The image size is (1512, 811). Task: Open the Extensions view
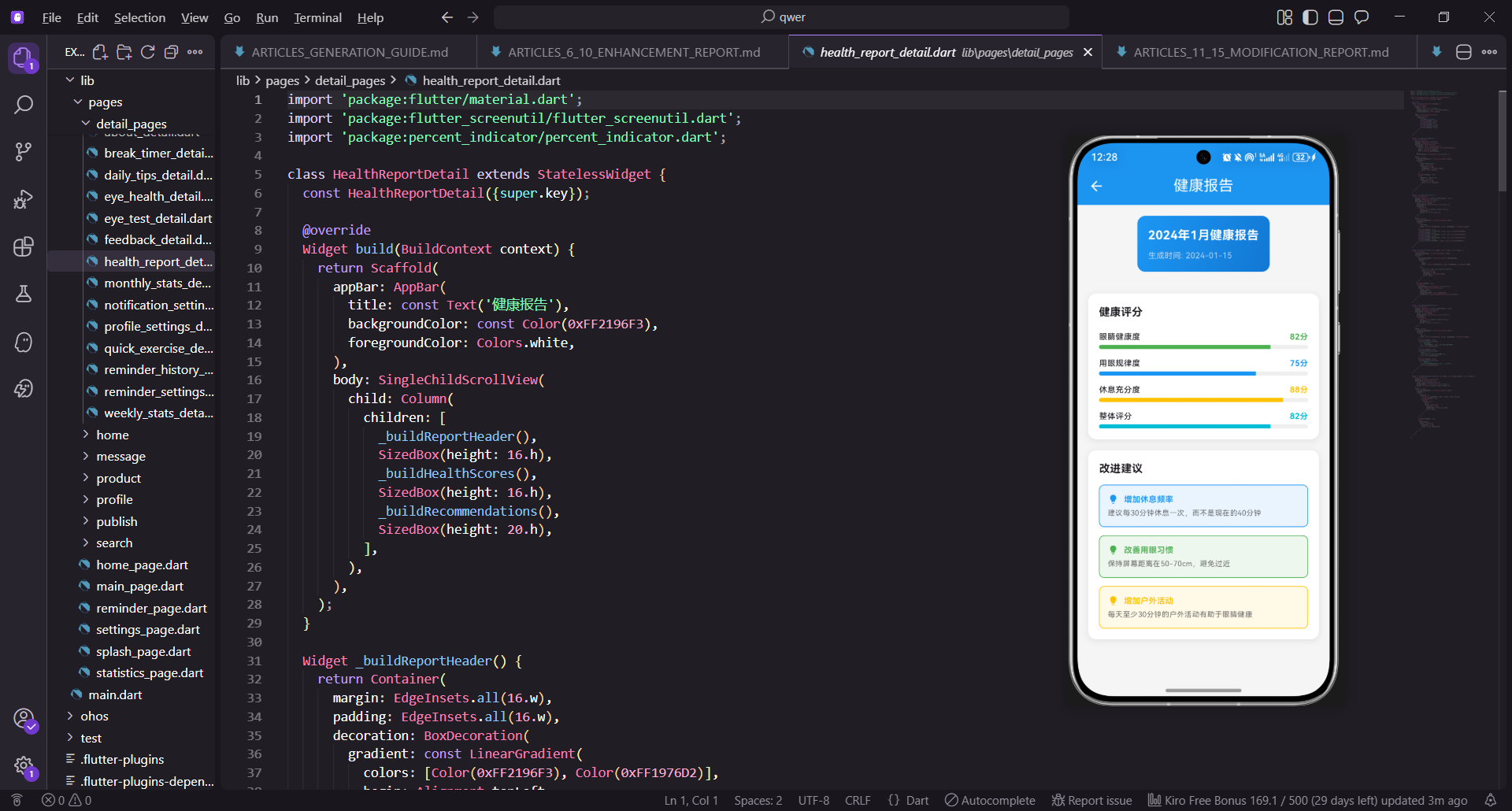tap(23, 246)
